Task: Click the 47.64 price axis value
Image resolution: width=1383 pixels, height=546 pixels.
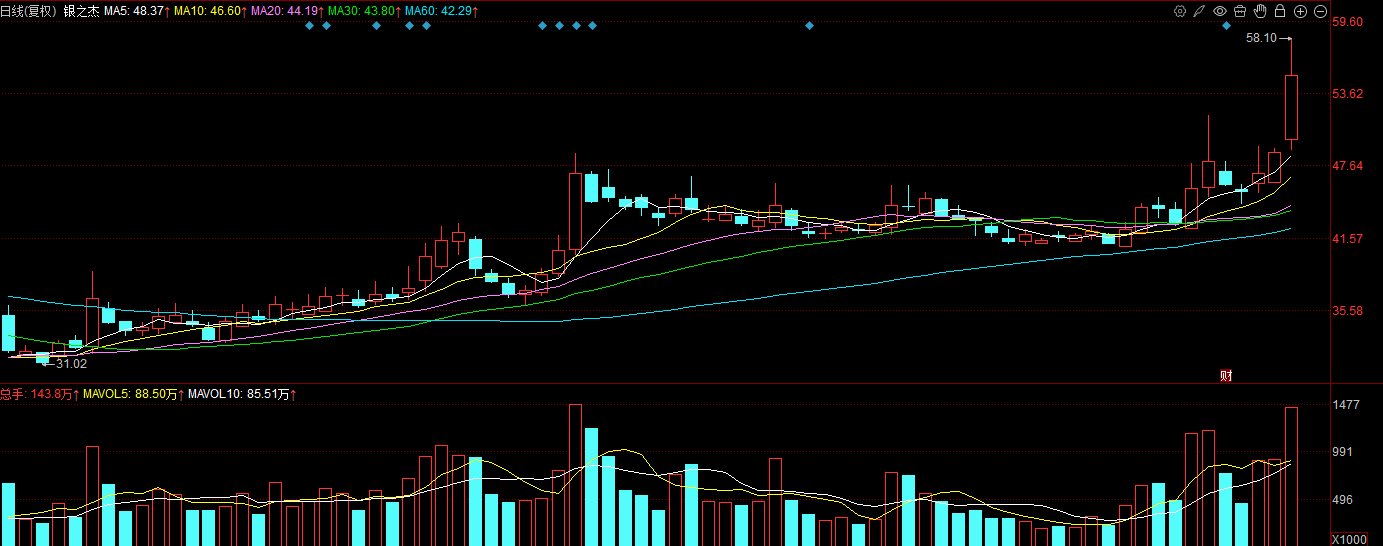Action: [1349, 166]
